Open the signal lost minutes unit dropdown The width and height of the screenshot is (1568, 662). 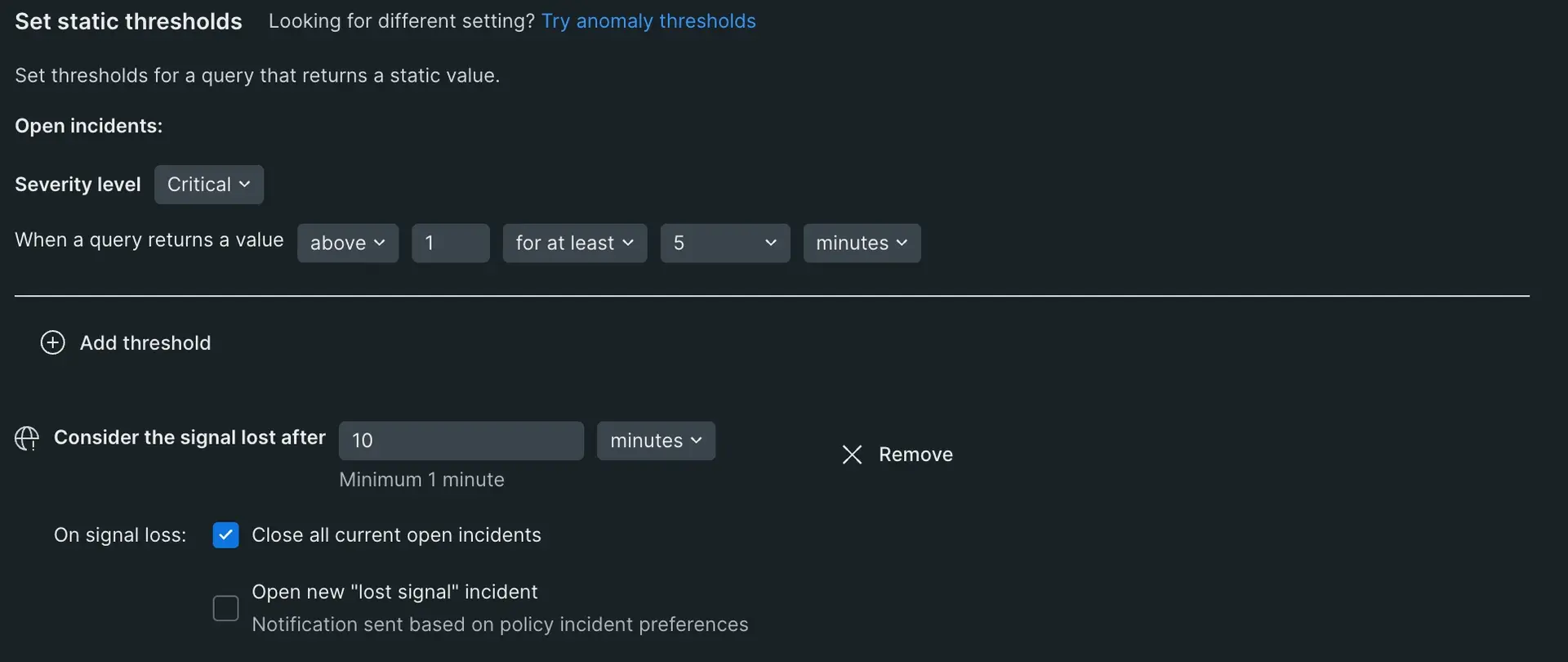click(656, 441)
